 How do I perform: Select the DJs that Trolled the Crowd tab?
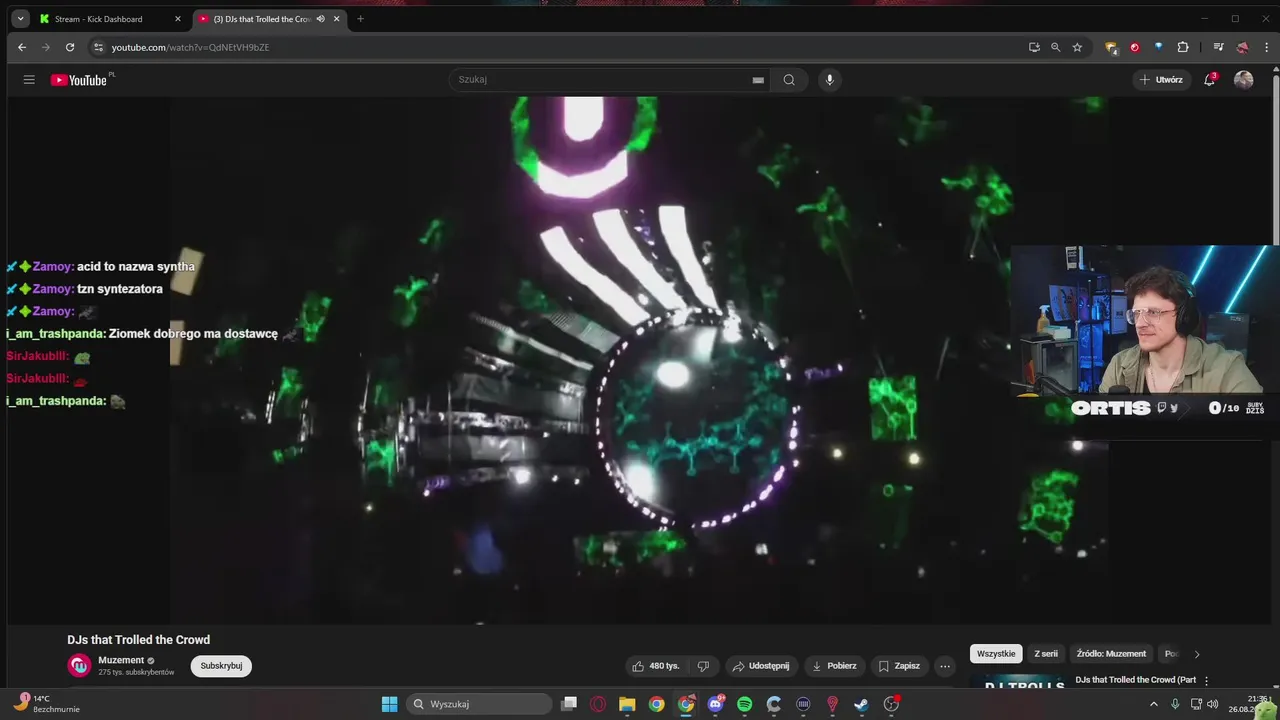click(260, 19)
